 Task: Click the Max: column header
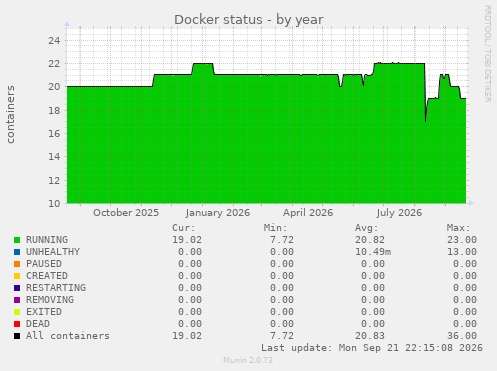(x=458, y=228)
